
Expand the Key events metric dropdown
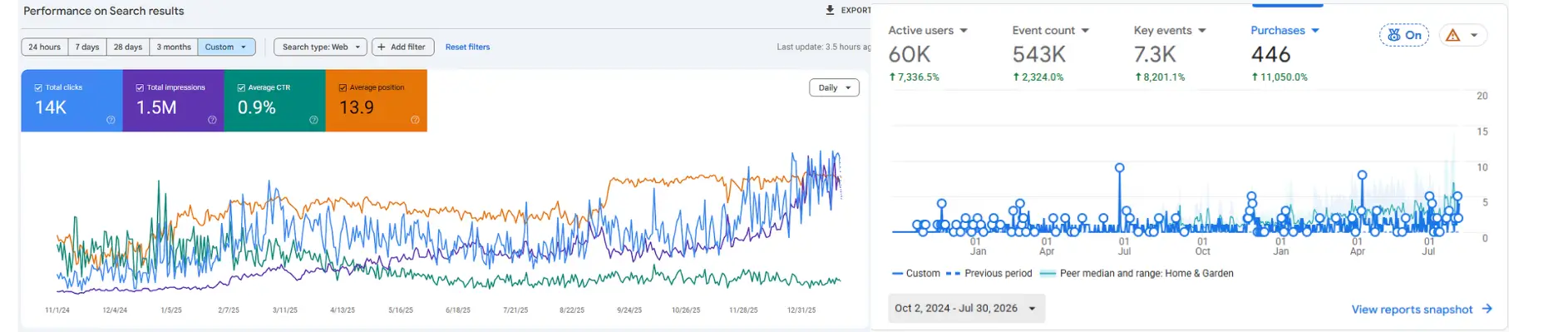pyautogui.click(x=1202, y=31)
